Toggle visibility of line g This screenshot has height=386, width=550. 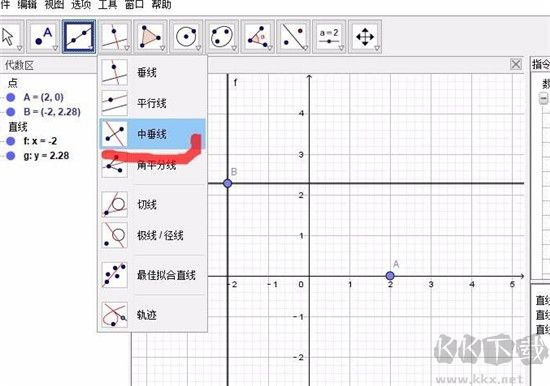click(11, 156)
